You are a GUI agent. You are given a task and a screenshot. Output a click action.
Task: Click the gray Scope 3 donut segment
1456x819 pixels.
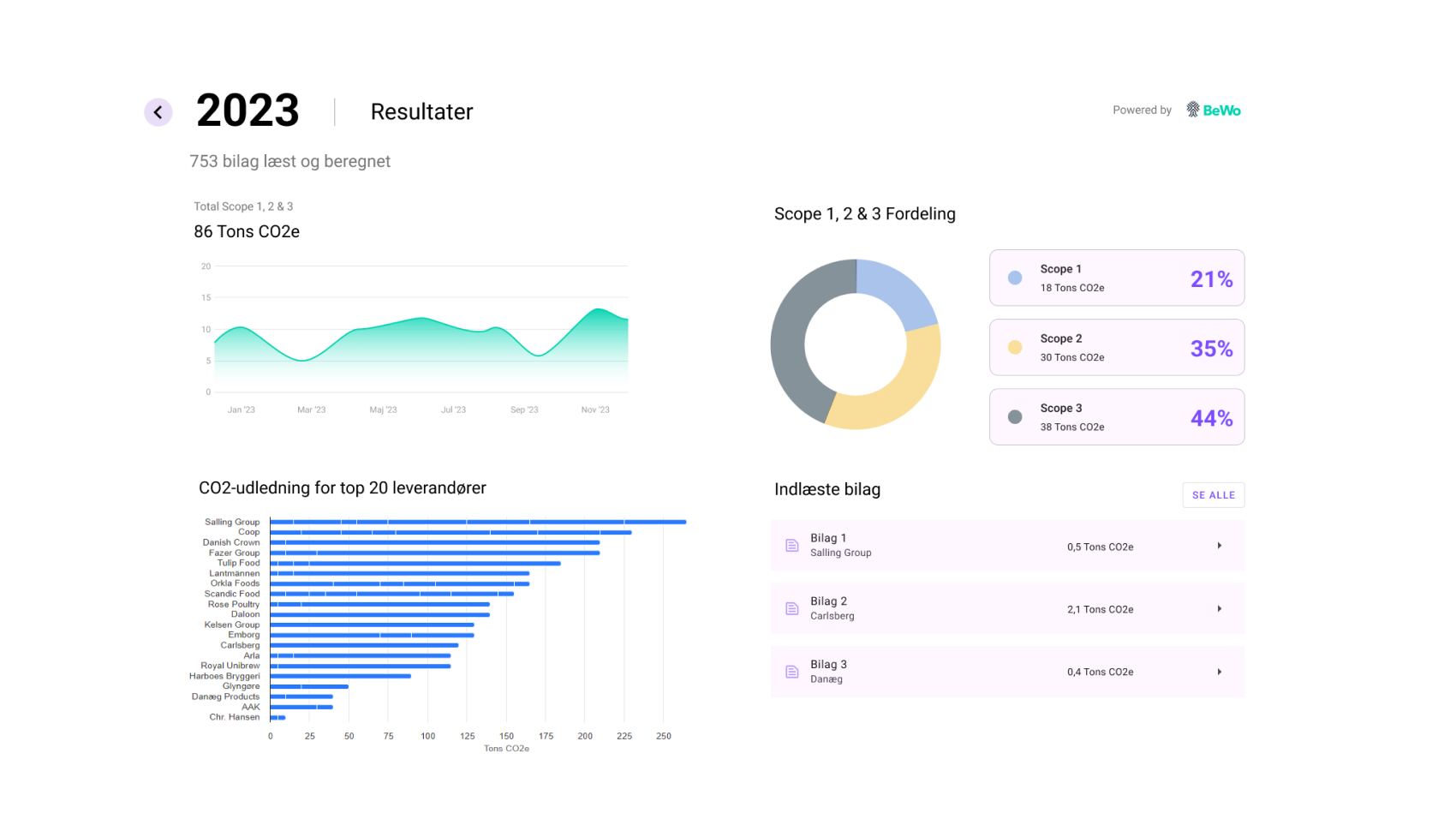tap(792, 343)
